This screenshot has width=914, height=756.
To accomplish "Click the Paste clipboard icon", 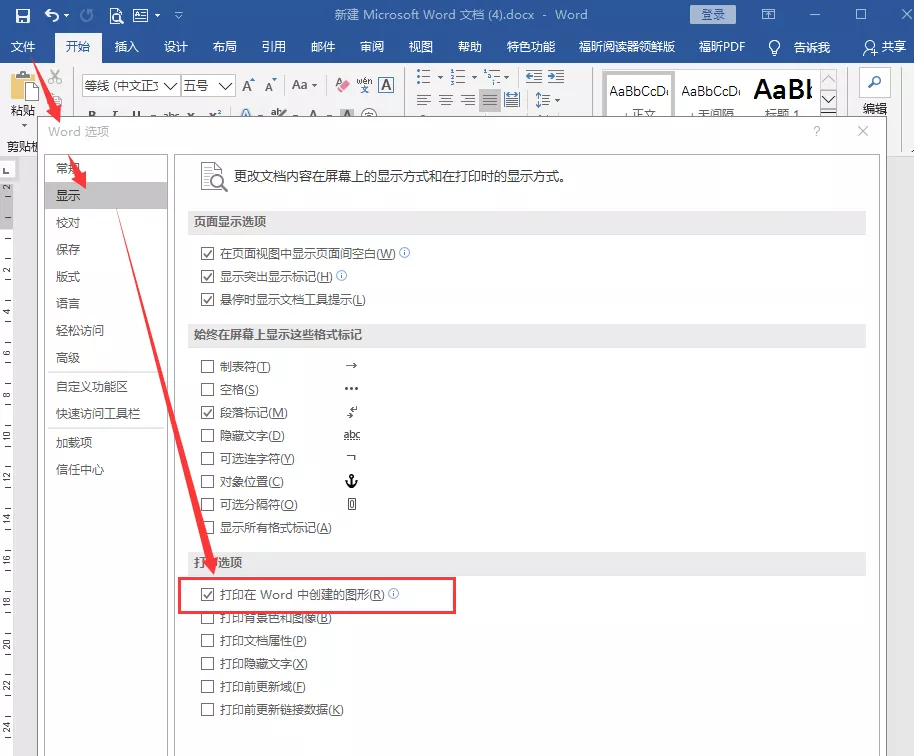I will tap(24, 86).
